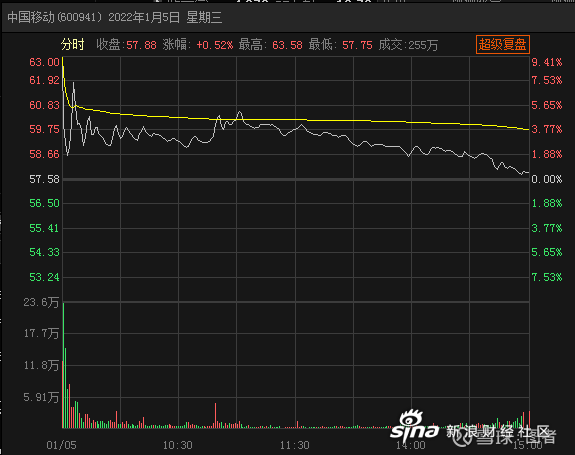The width and height of the screenshot is (575, 455).
Task: Click the 53.24 lowest price label
Action: point(44,277)
